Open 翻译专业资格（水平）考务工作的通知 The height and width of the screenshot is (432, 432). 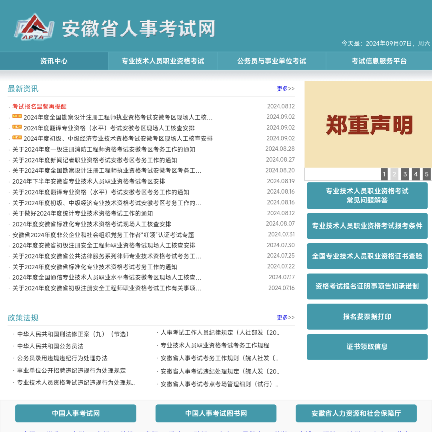click(x=101, y=192)
